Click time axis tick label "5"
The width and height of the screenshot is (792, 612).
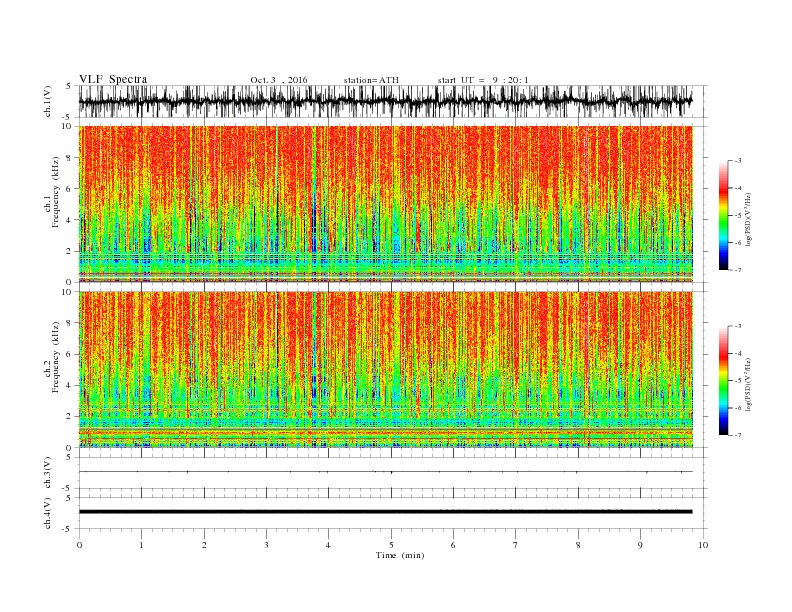(x=391, y=545)
